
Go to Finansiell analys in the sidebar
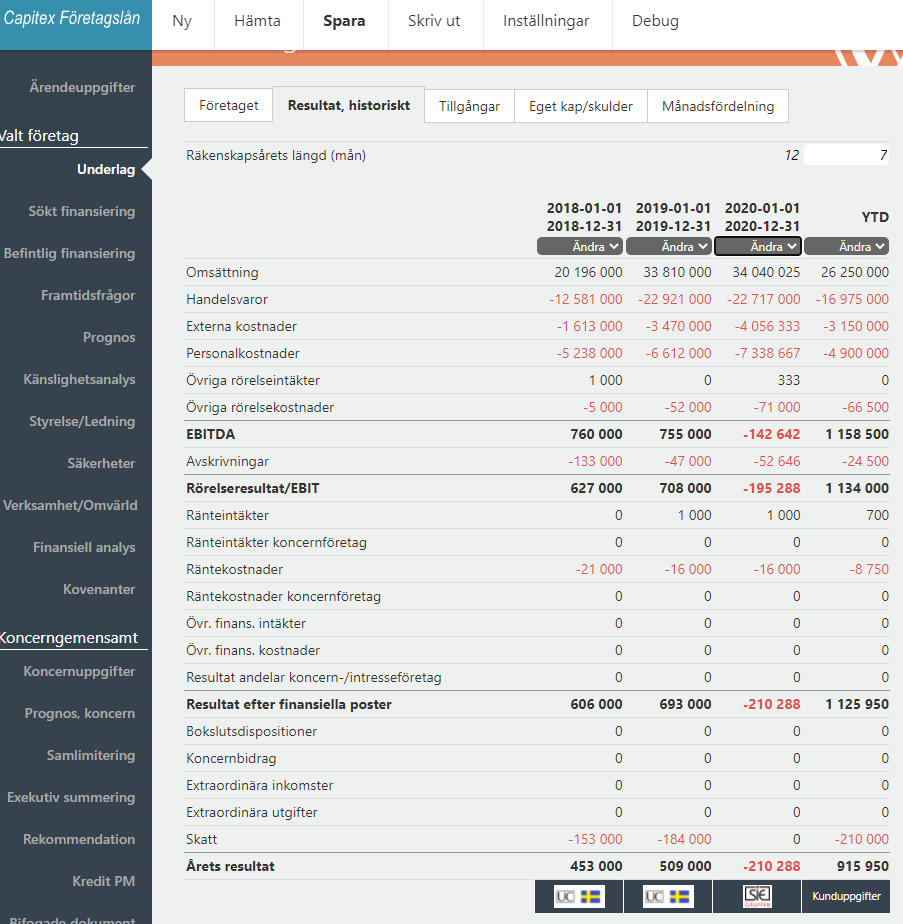[x=84, y=547]
